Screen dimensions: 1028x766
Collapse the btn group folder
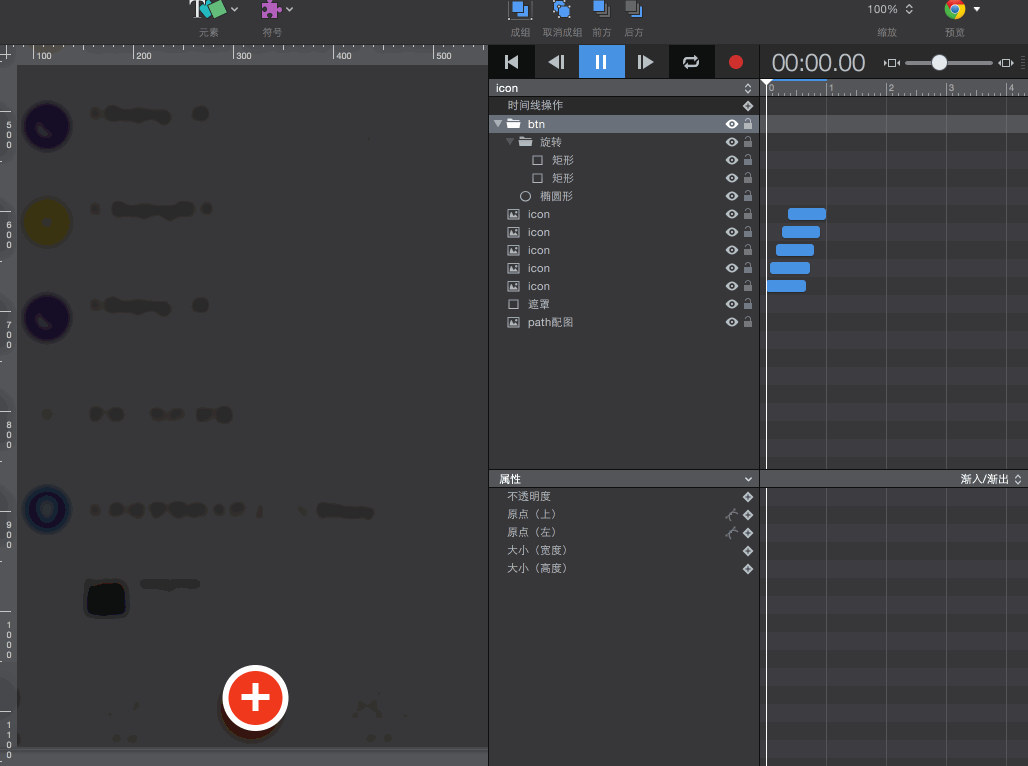pos(498,124)
